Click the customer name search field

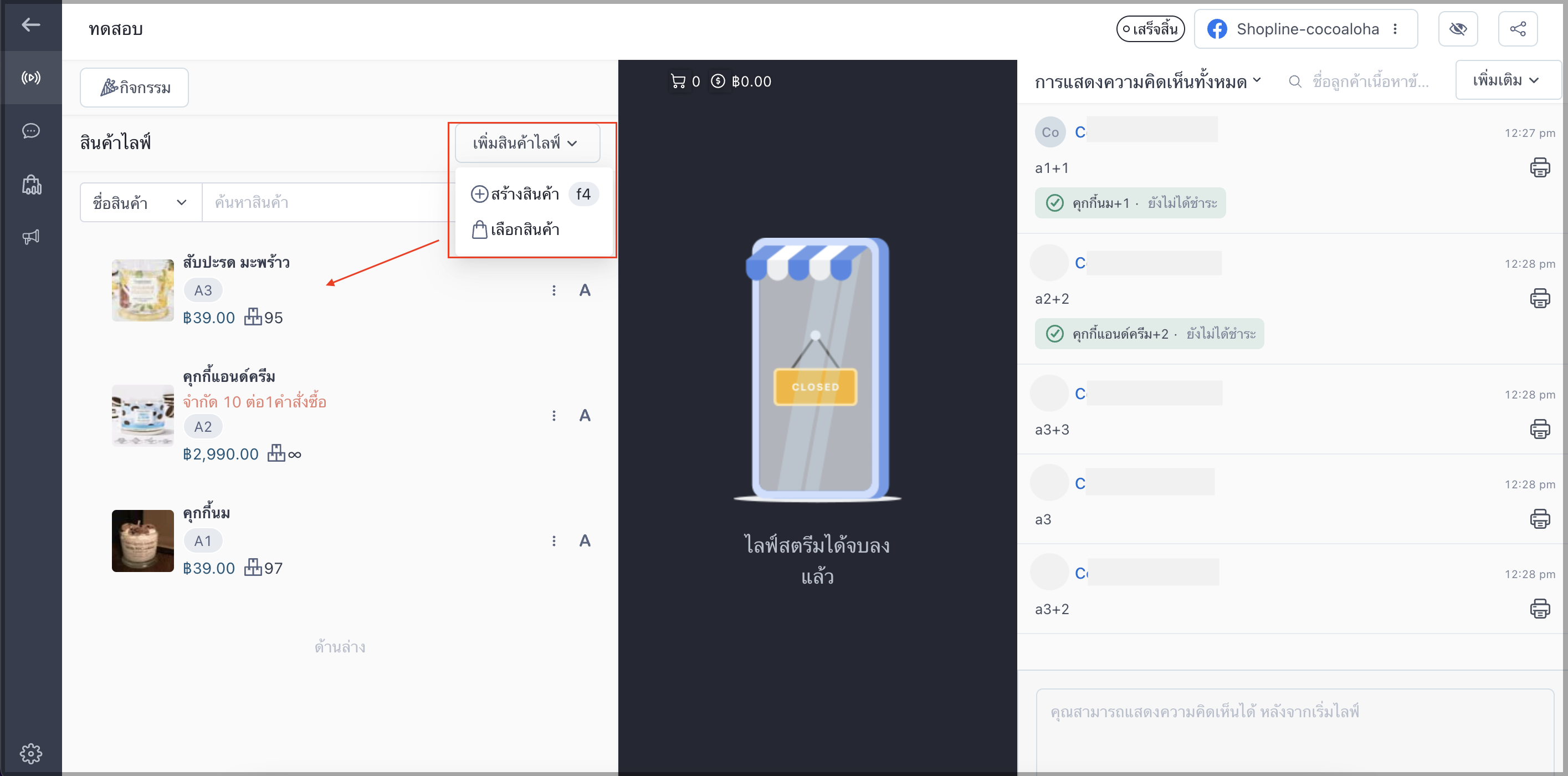coord(1370,81)
